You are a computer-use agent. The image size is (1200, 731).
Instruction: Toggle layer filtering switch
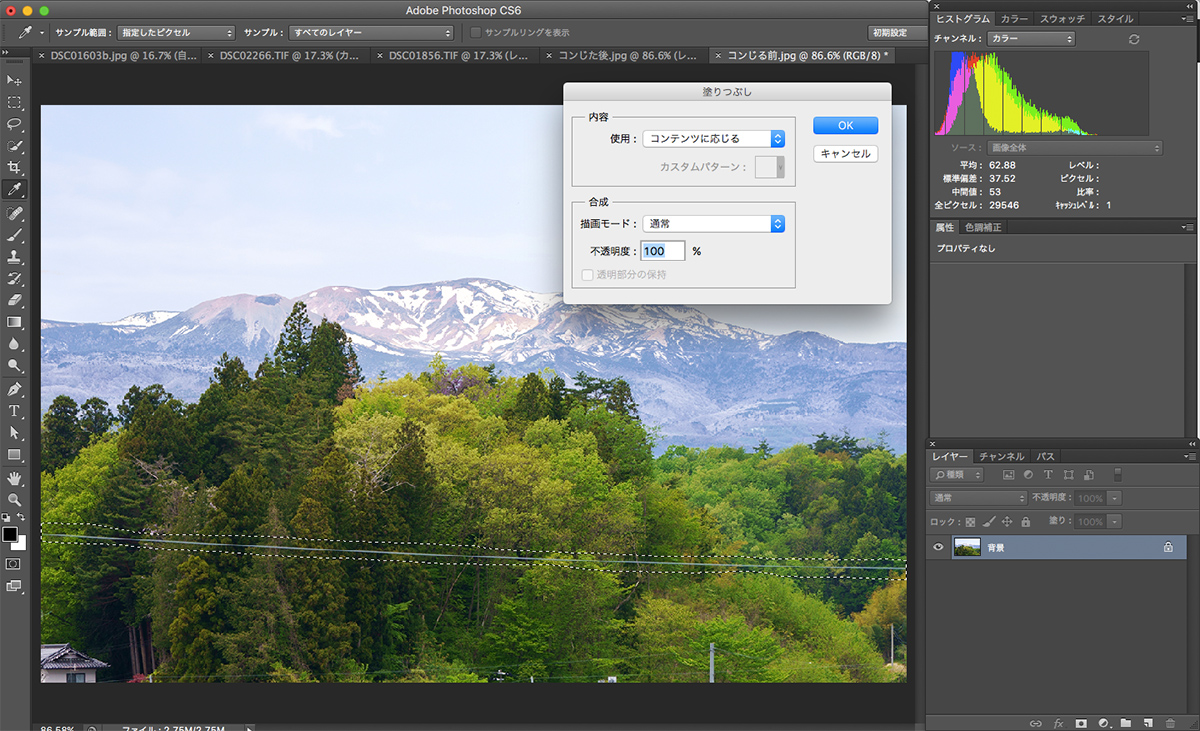point(1118,474)
